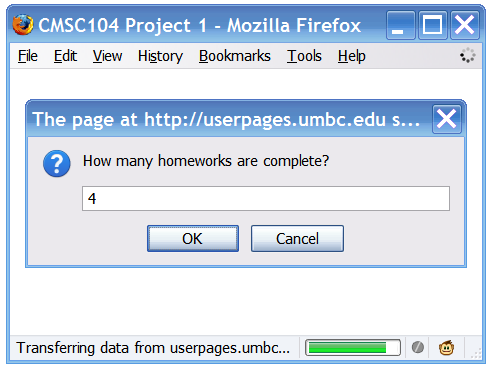Close the prompt dialog with X

[447, 119]
